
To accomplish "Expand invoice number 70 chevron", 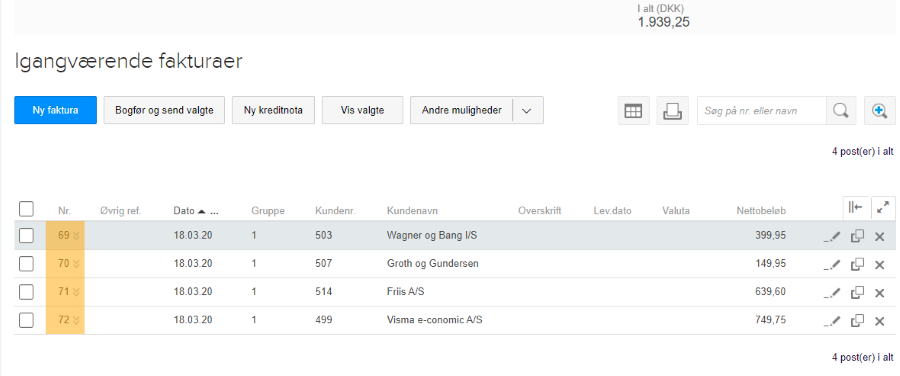I will click(x=76, y=263).
